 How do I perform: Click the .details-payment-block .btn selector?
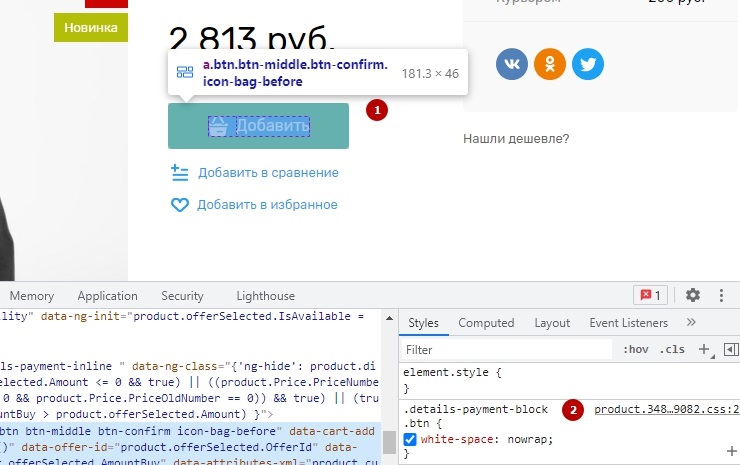pyautogui.click(x=475, y=416)
